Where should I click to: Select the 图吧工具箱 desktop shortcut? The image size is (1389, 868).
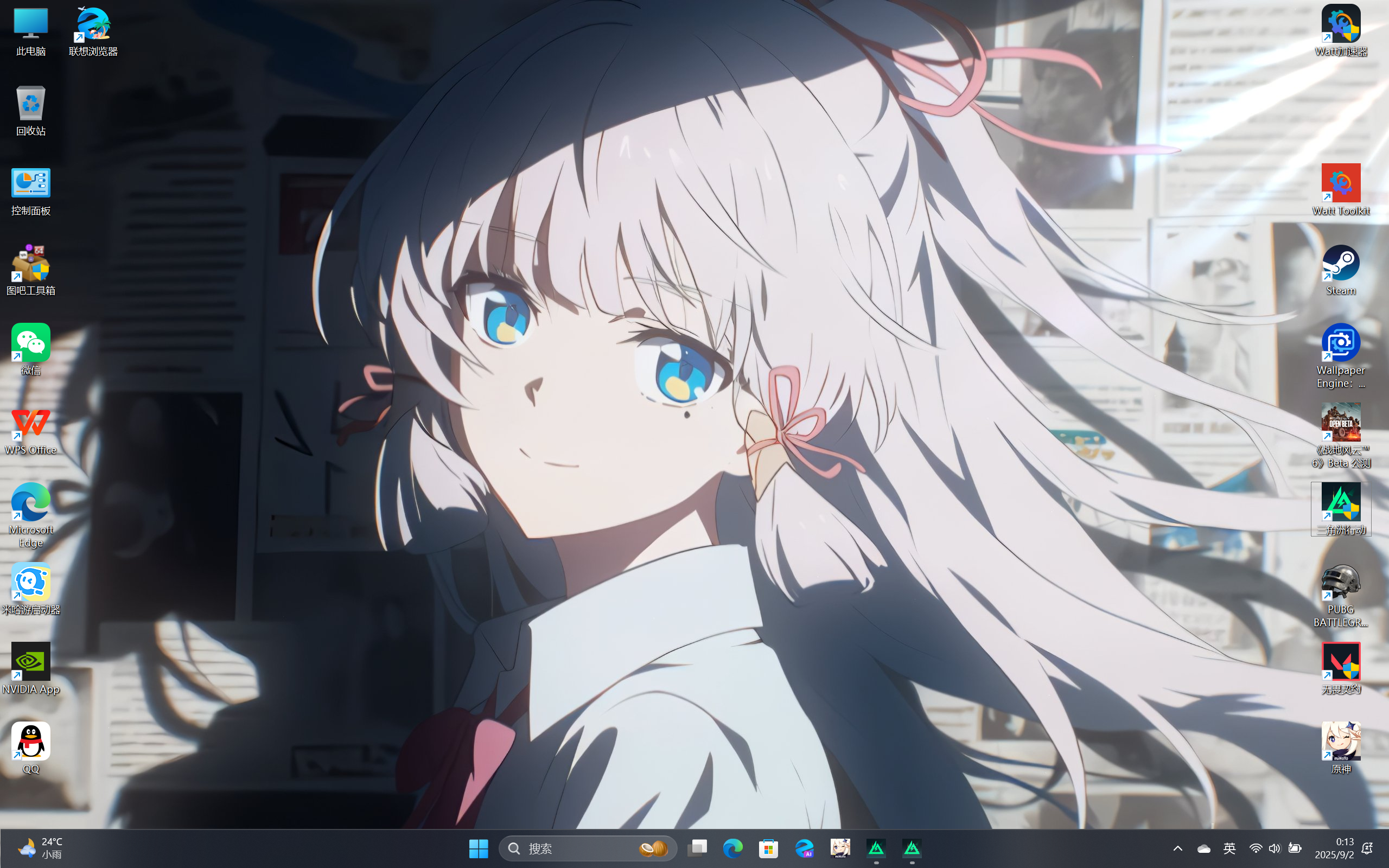pyautogui.click(x=30, y=271)
